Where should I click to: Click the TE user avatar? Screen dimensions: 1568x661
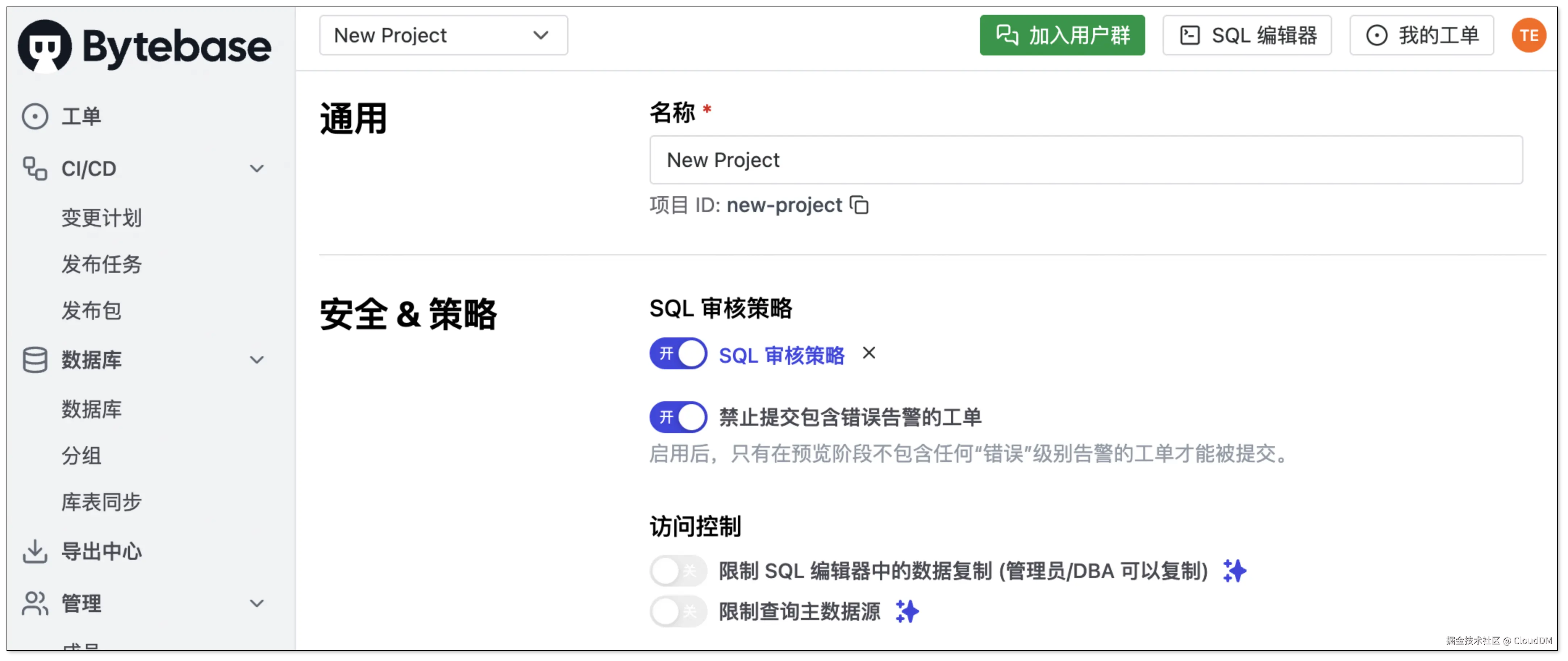click(1529, 35)
